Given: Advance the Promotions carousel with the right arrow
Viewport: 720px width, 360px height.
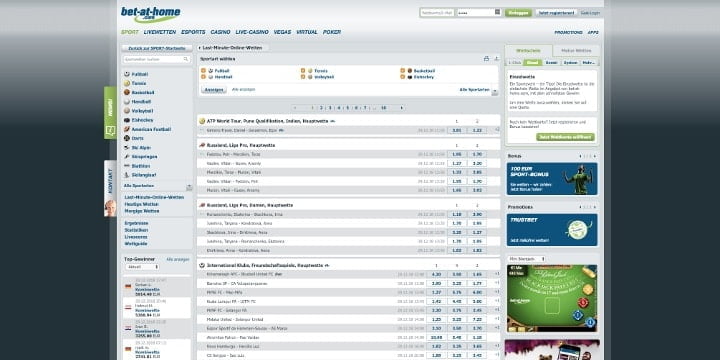Looking at the screenshot, I should pyautogui.click(x=595, y=207).
